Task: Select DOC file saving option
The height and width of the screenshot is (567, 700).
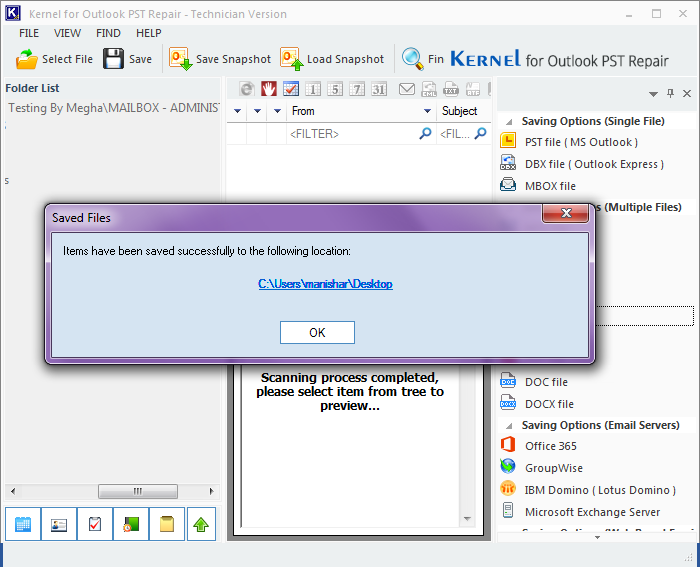Action: pyautogui.click(x=546, y=382)
